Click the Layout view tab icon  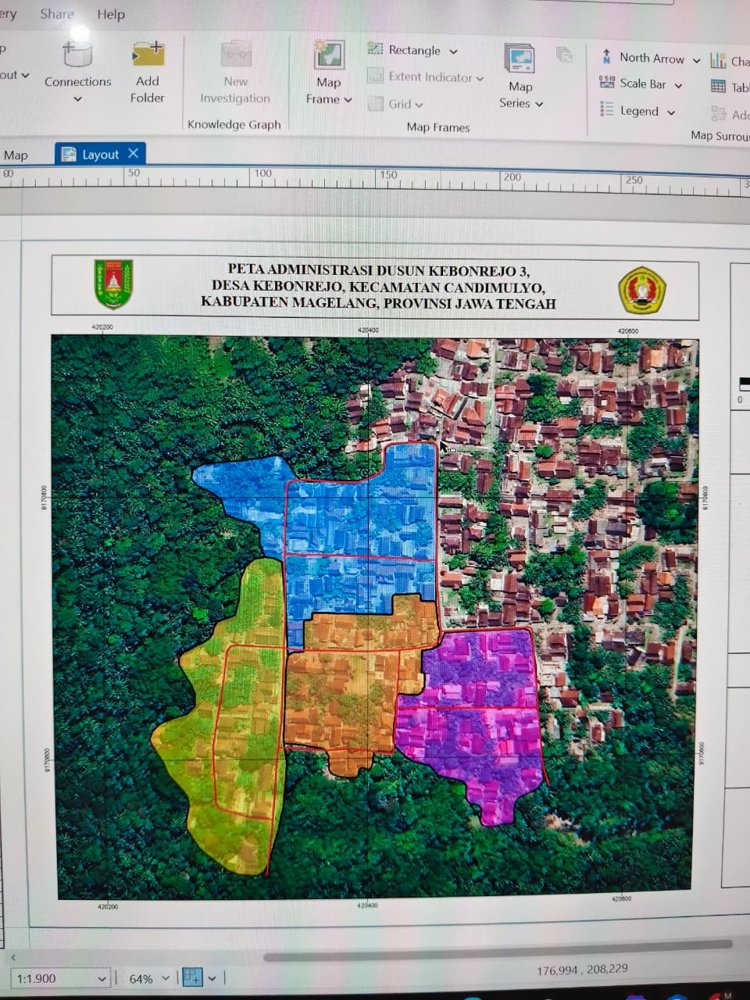(68, 154)
